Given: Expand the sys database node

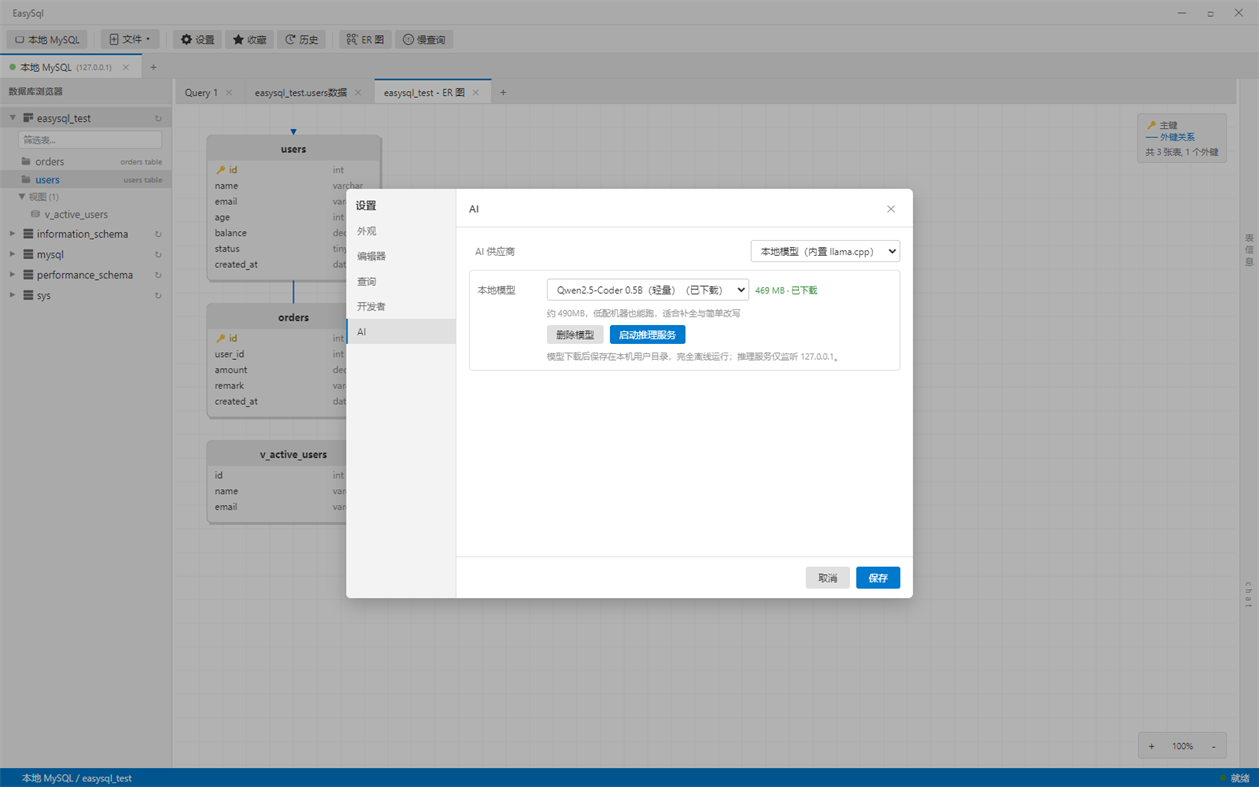Looking at the screenshot, I should pyautogui.click(x=13, y=295).
